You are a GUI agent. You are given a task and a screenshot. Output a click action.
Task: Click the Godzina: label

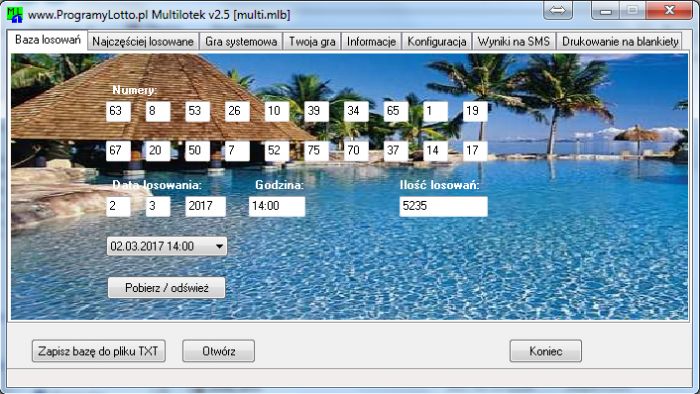(279, 185)
